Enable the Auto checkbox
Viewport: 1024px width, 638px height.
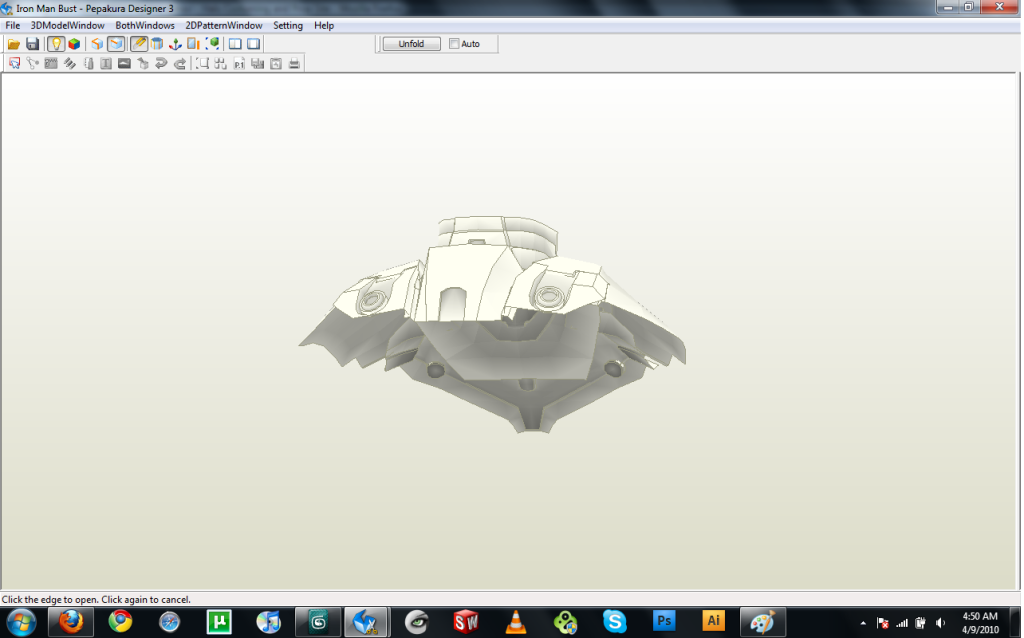point(454,44)
